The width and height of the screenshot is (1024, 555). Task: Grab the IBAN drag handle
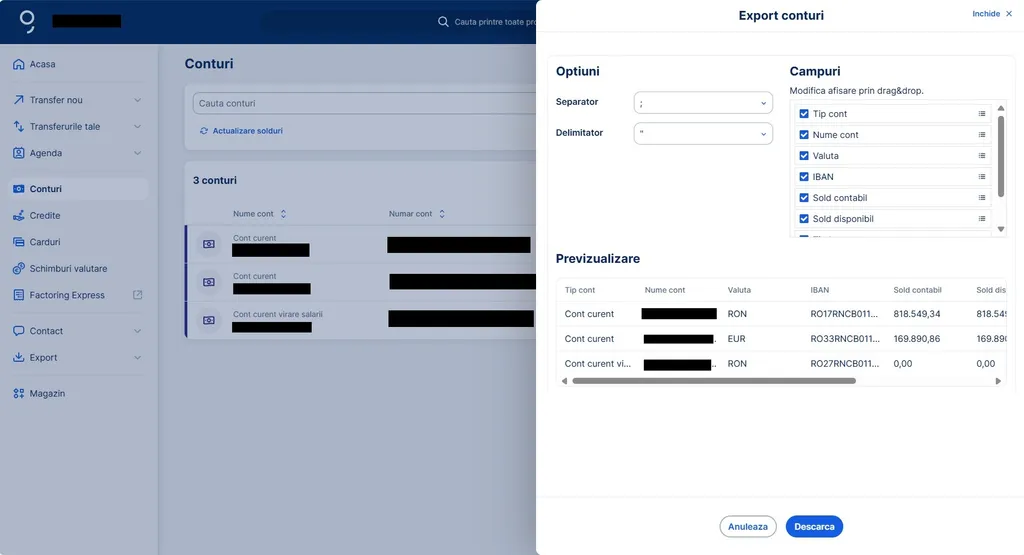click(x=982, y=176)
